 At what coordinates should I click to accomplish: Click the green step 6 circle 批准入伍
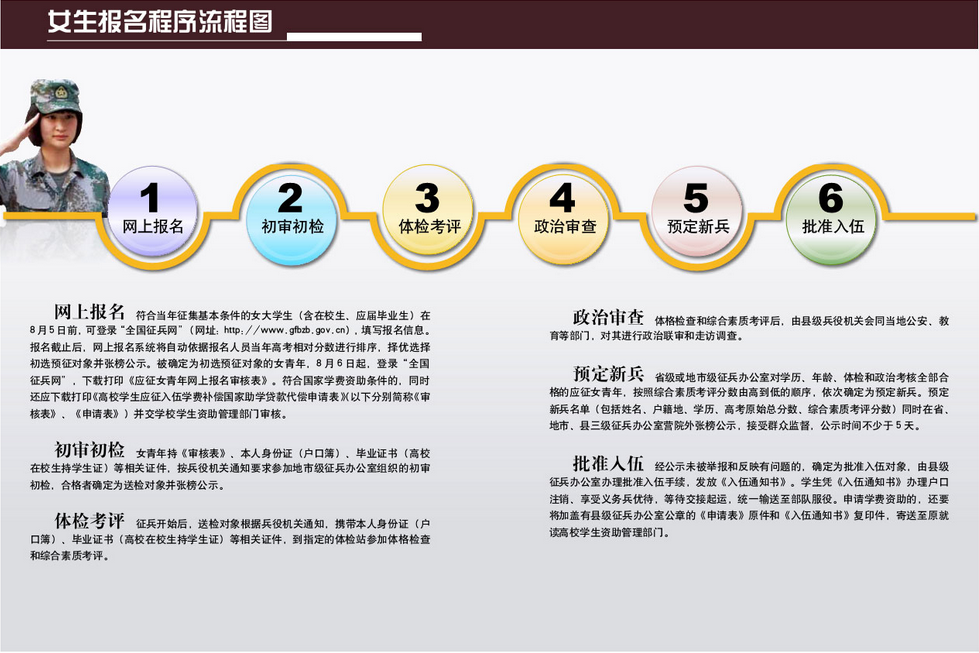pos(832,213)
